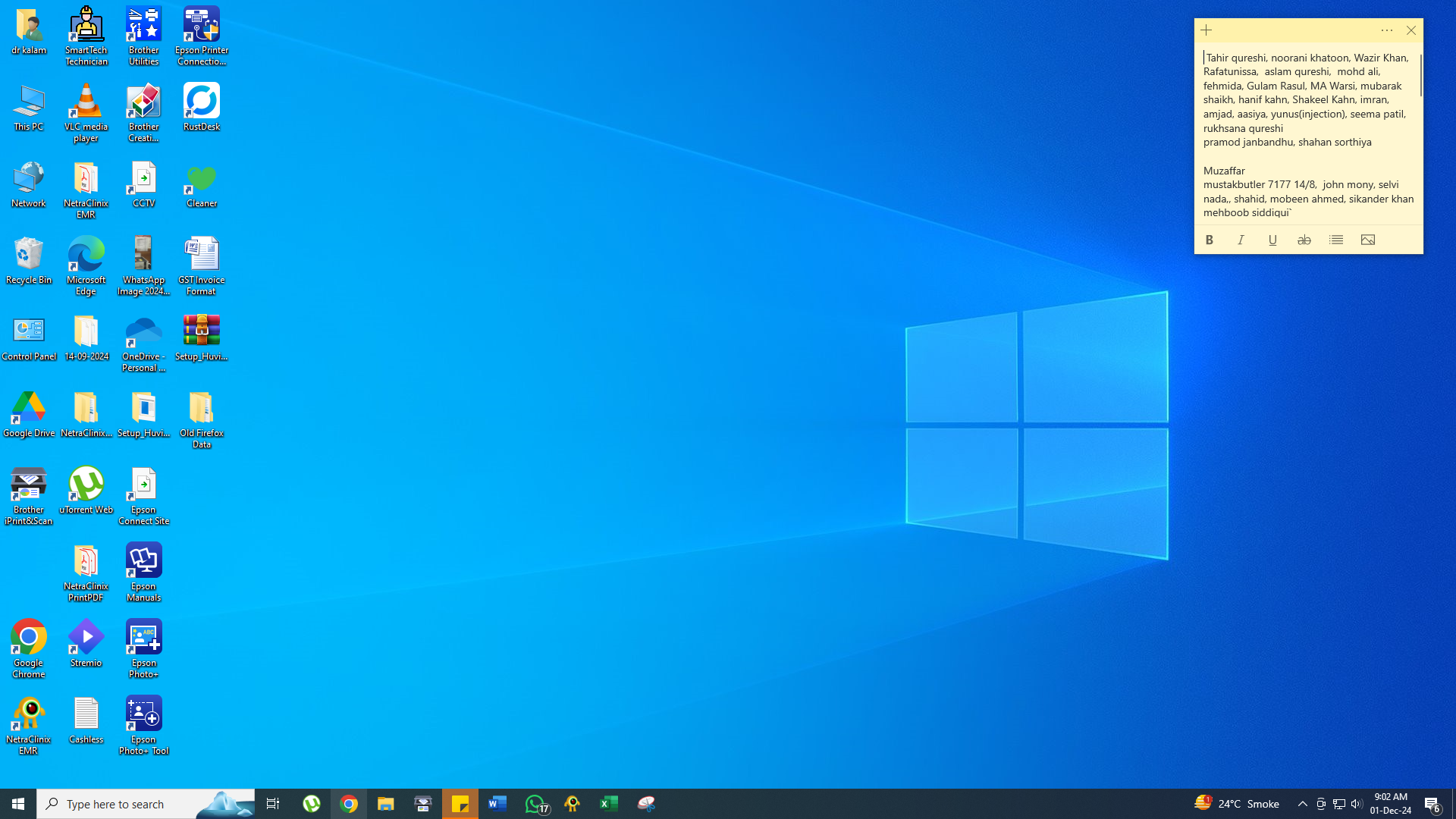Open the sticky note three-dots menu
Image resolution: width=1456 pixels, height=819 pixels.
[x=1387, y=30]
